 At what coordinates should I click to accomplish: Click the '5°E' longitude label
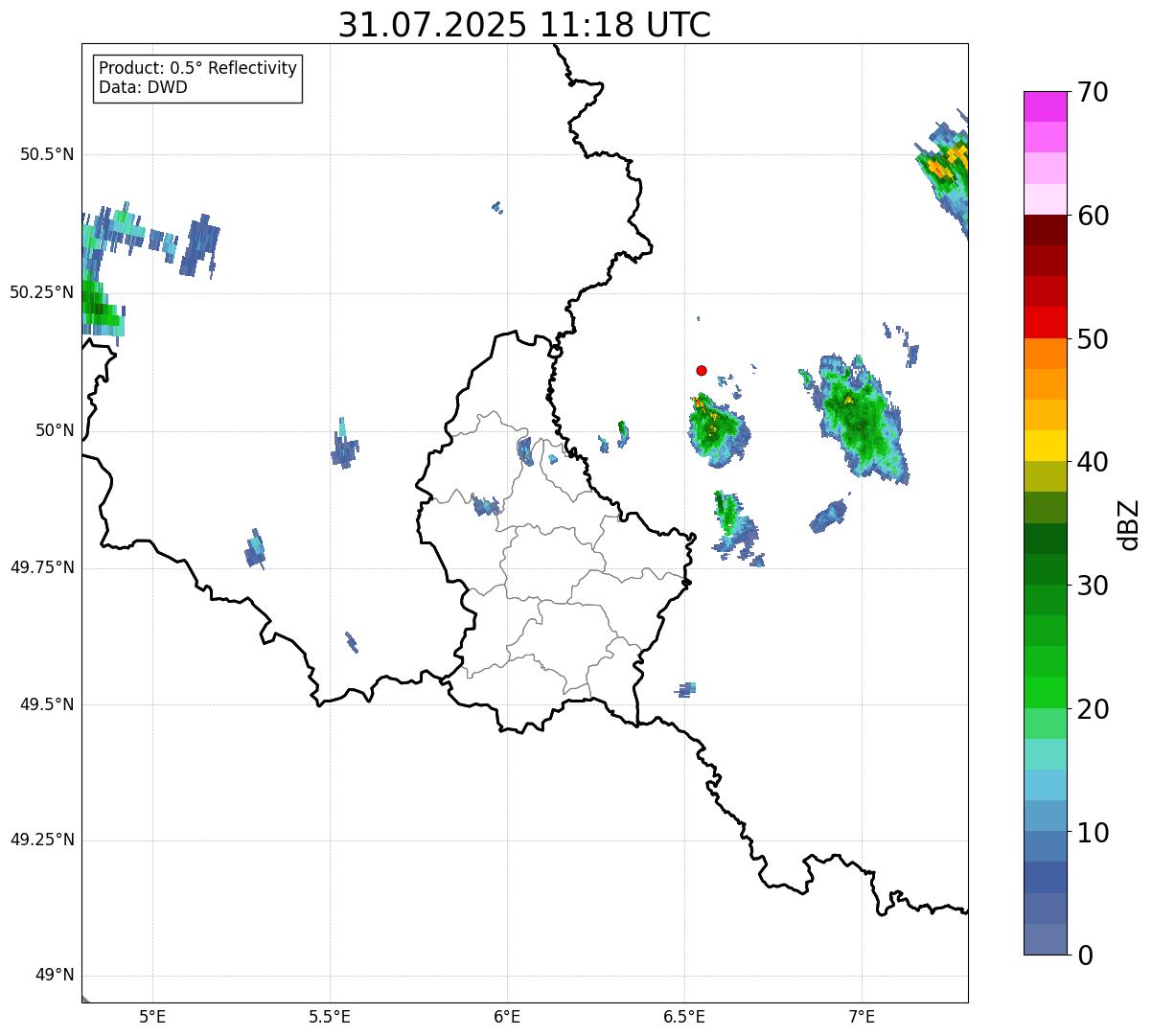coord(152,1017)
